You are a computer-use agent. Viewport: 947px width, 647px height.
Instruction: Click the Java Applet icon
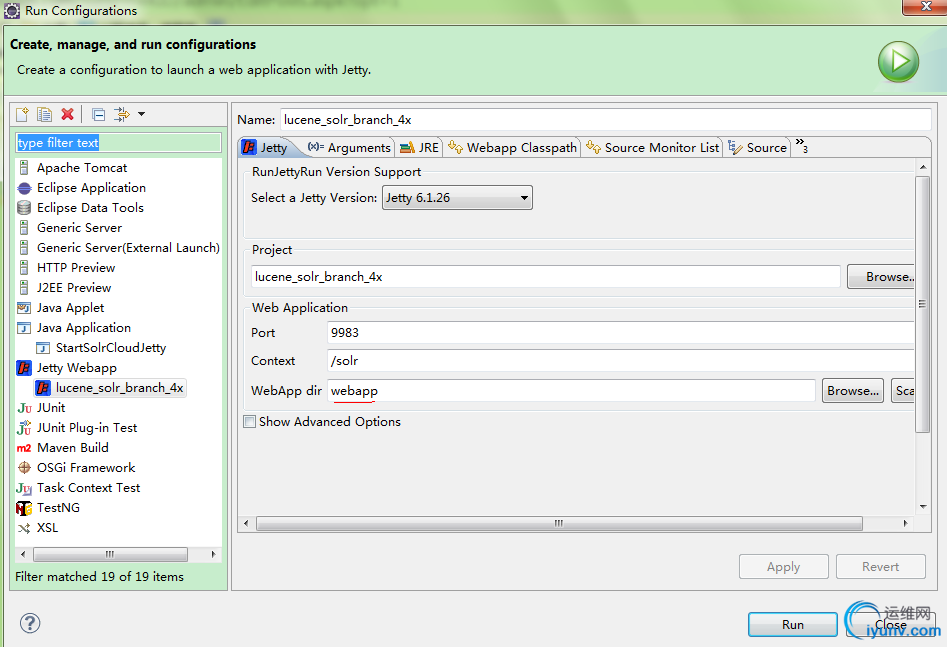(24, 308)
